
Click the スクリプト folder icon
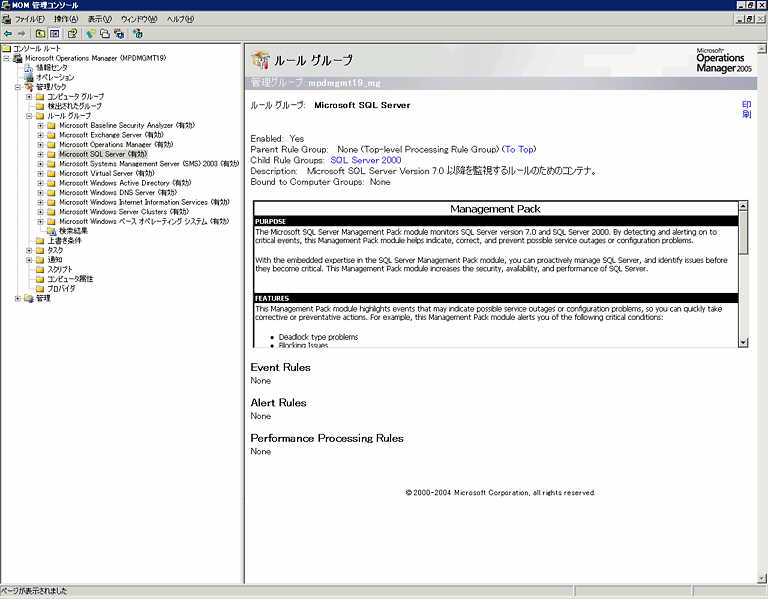point(40,269)
